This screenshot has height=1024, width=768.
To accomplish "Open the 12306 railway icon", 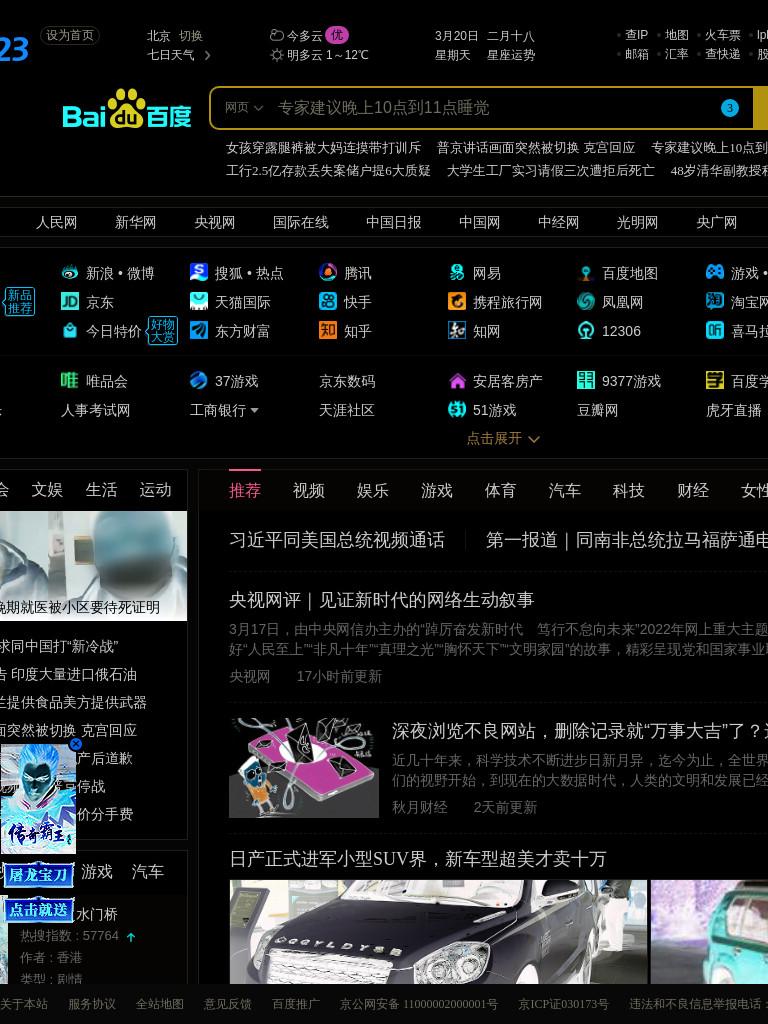I will [586, 330].
